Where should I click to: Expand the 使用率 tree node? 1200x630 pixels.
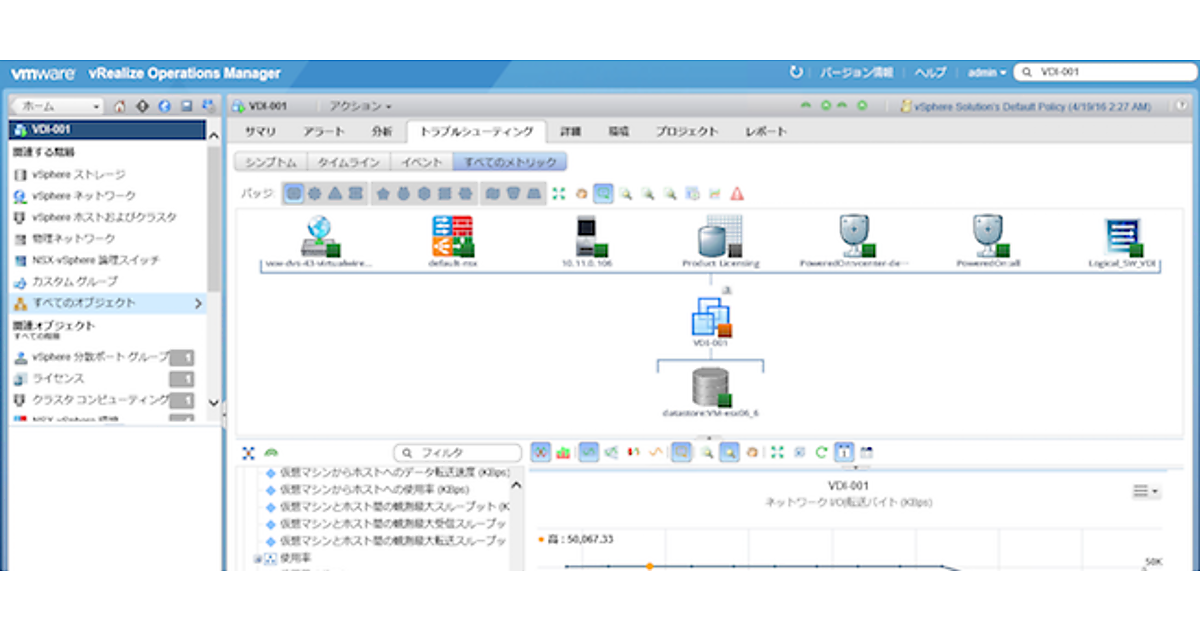(x=258, y=558)
